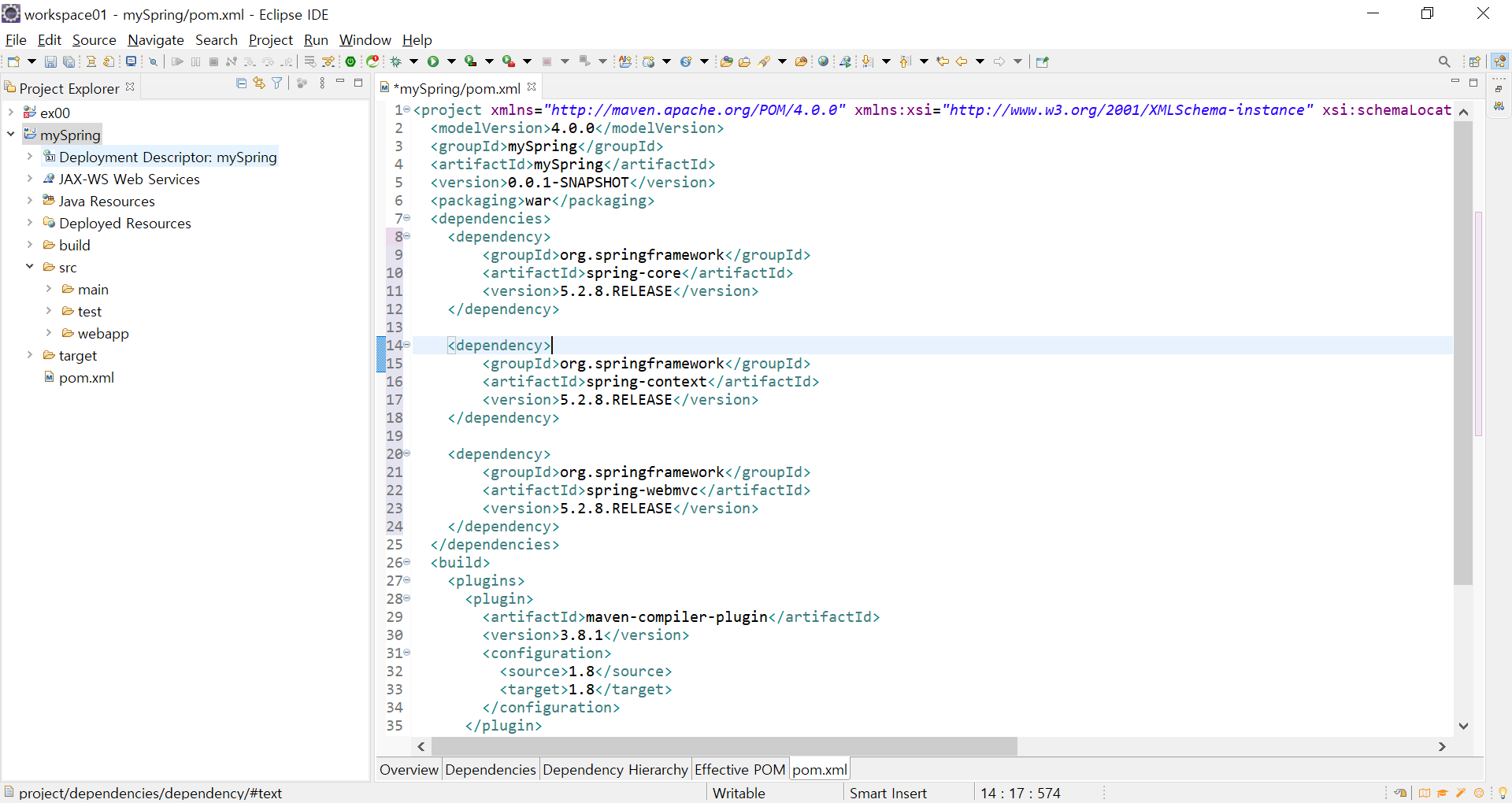
Task: Expand the ex00 project node
Action: coord(11,113)
